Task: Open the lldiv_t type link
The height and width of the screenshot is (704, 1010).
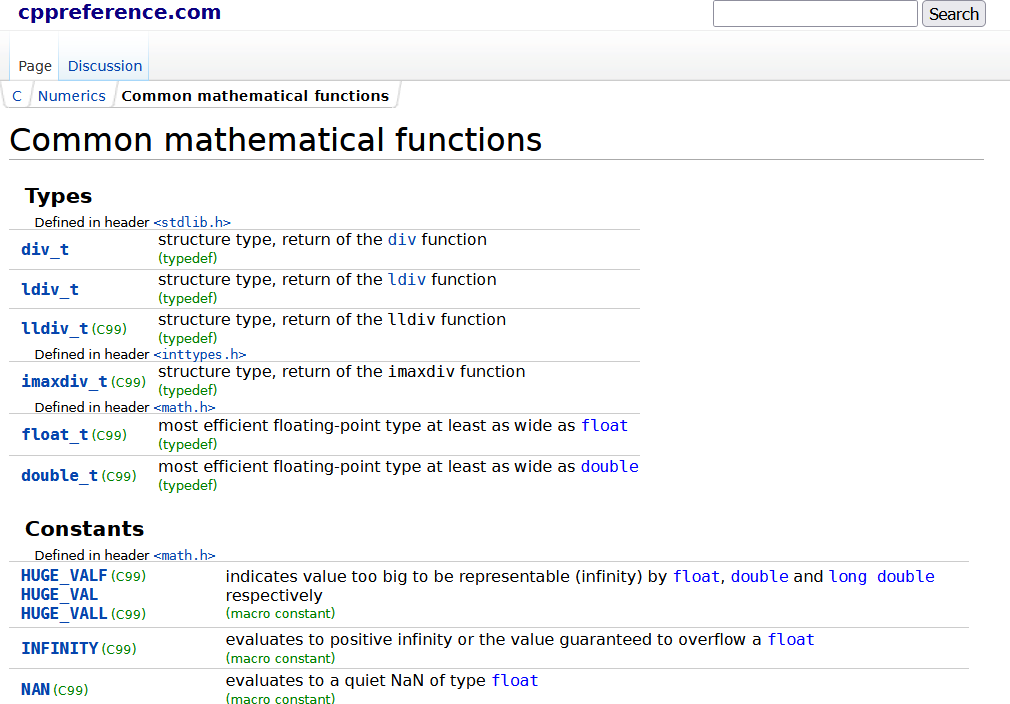Action: pyautogui.click(x=55, y=328)
